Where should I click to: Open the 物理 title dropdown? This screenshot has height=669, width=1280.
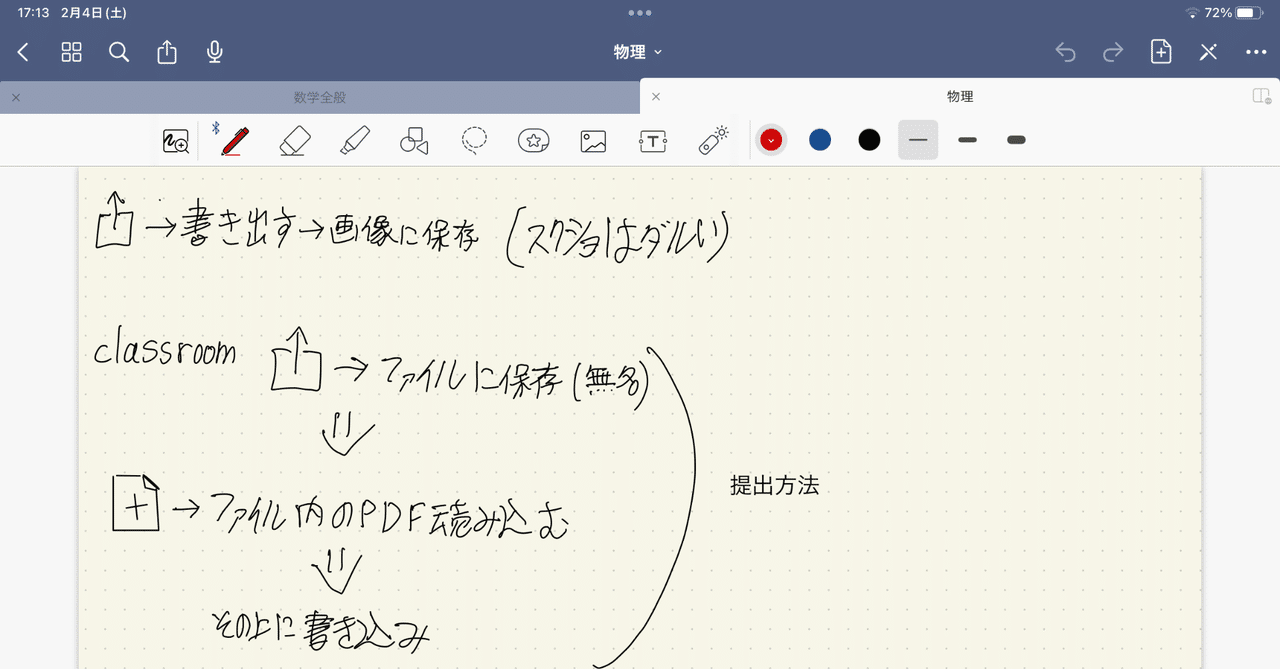[638, 52]
